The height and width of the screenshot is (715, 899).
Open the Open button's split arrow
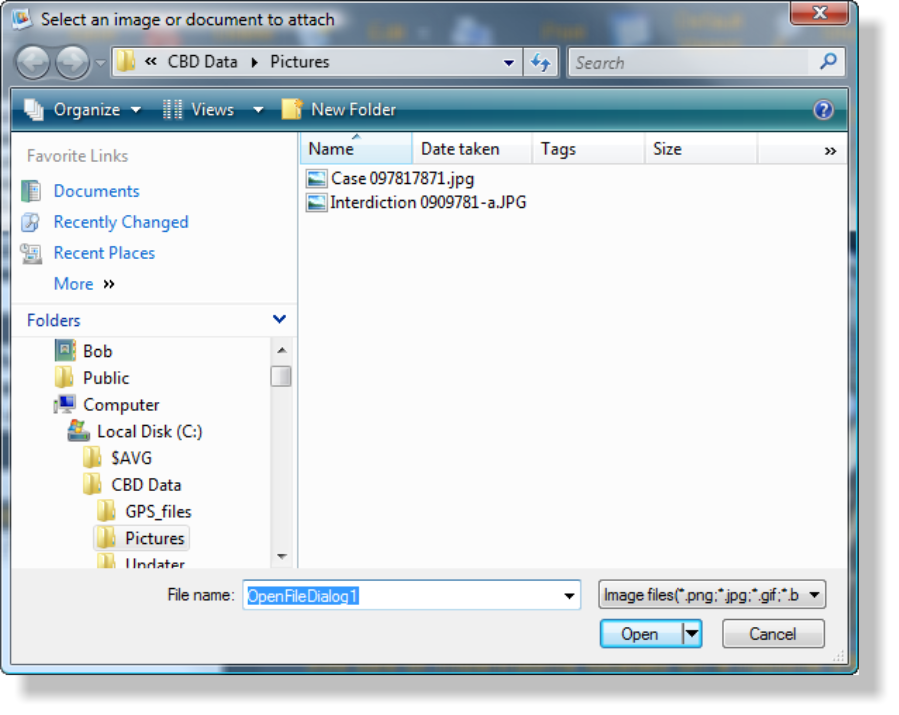click(692, 634)
